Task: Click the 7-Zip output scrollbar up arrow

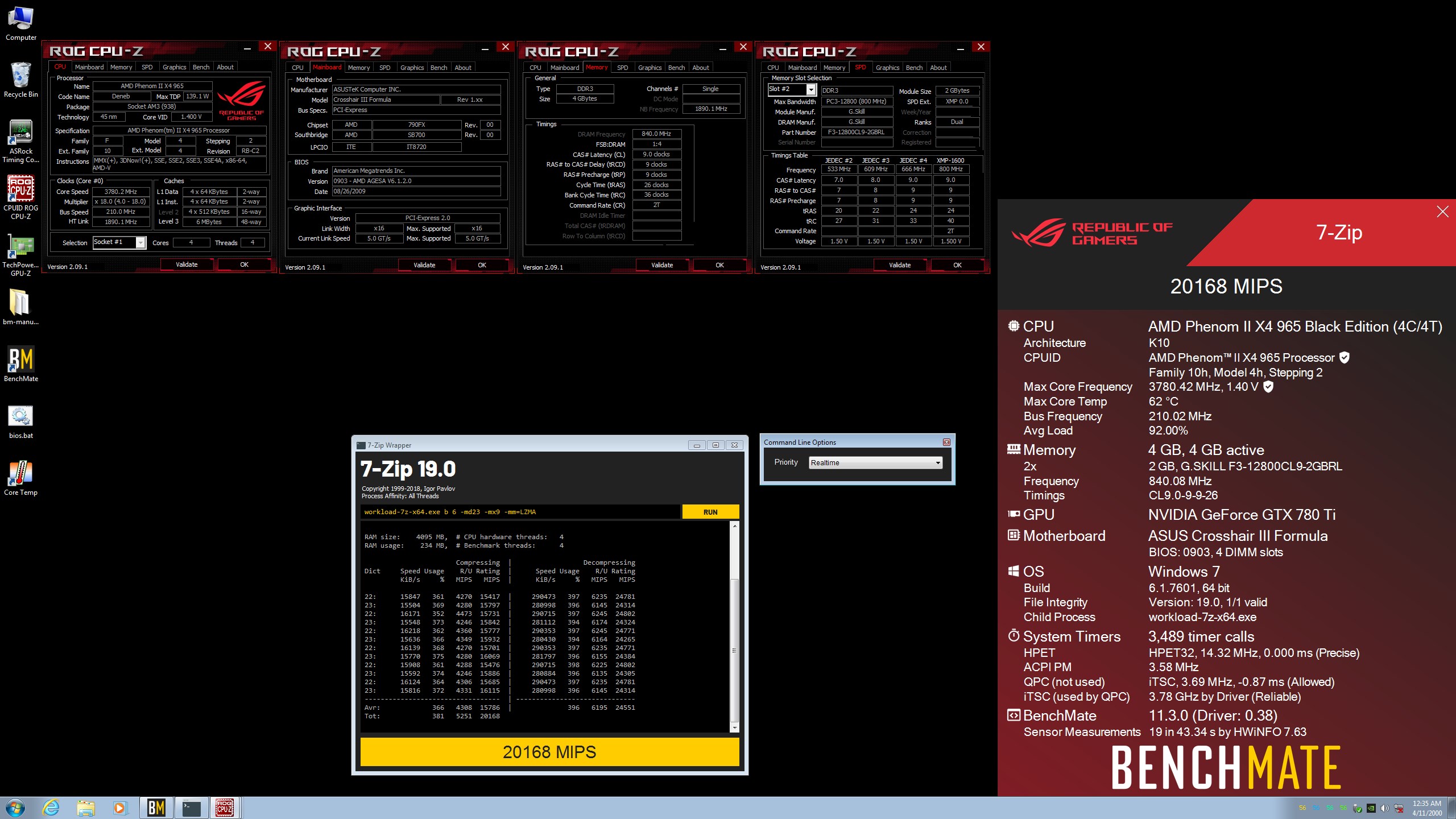Action: point(734,526)
